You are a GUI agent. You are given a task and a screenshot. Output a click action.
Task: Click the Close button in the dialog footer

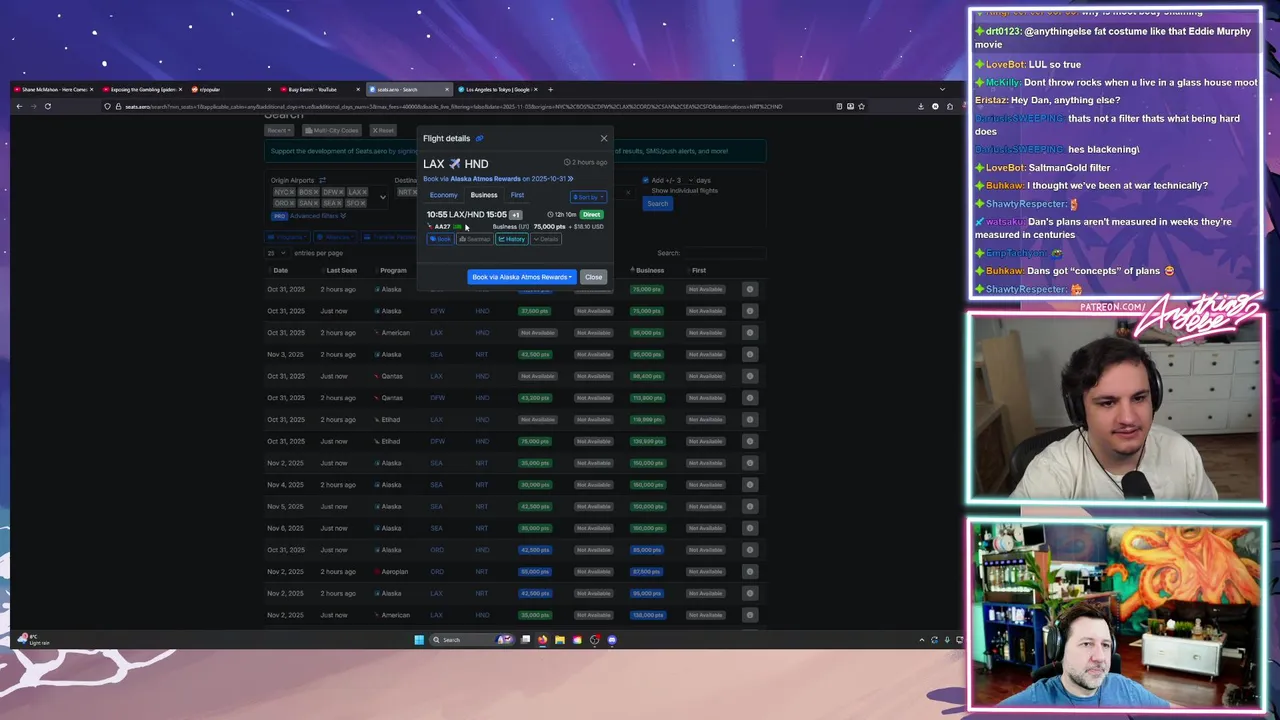click(x=593, y=277)
